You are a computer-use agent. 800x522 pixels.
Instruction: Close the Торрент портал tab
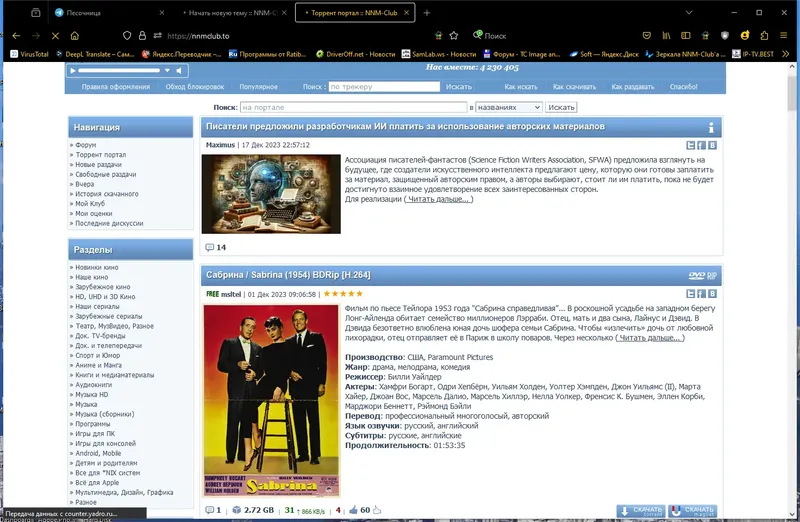tap(406, 13)
